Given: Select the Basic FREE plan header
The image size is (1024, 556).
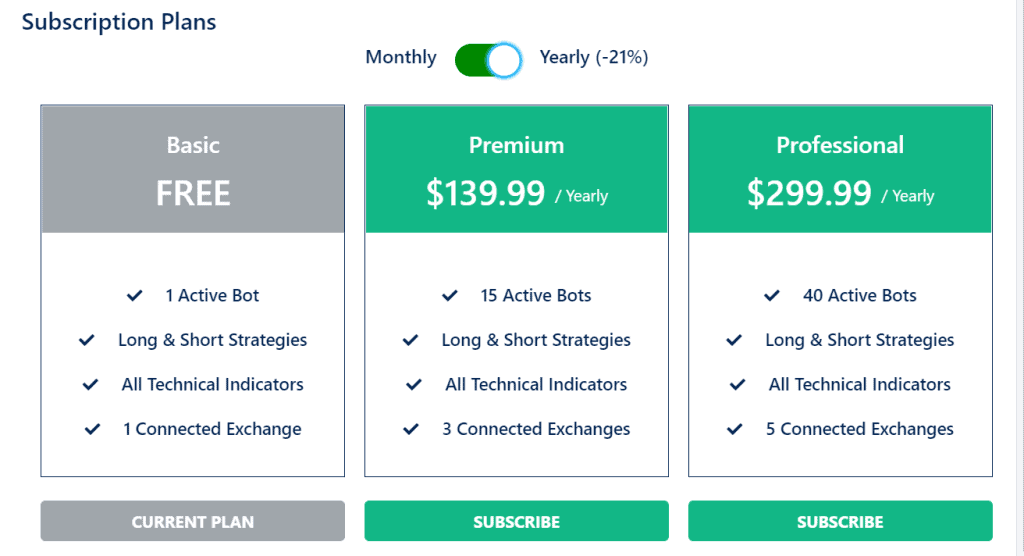Looking at the screenshot, I should click(193, 170).
